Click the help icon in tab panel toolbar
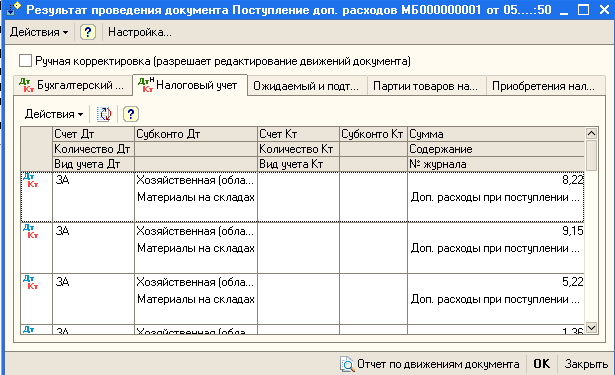 [x=131, y=114]
